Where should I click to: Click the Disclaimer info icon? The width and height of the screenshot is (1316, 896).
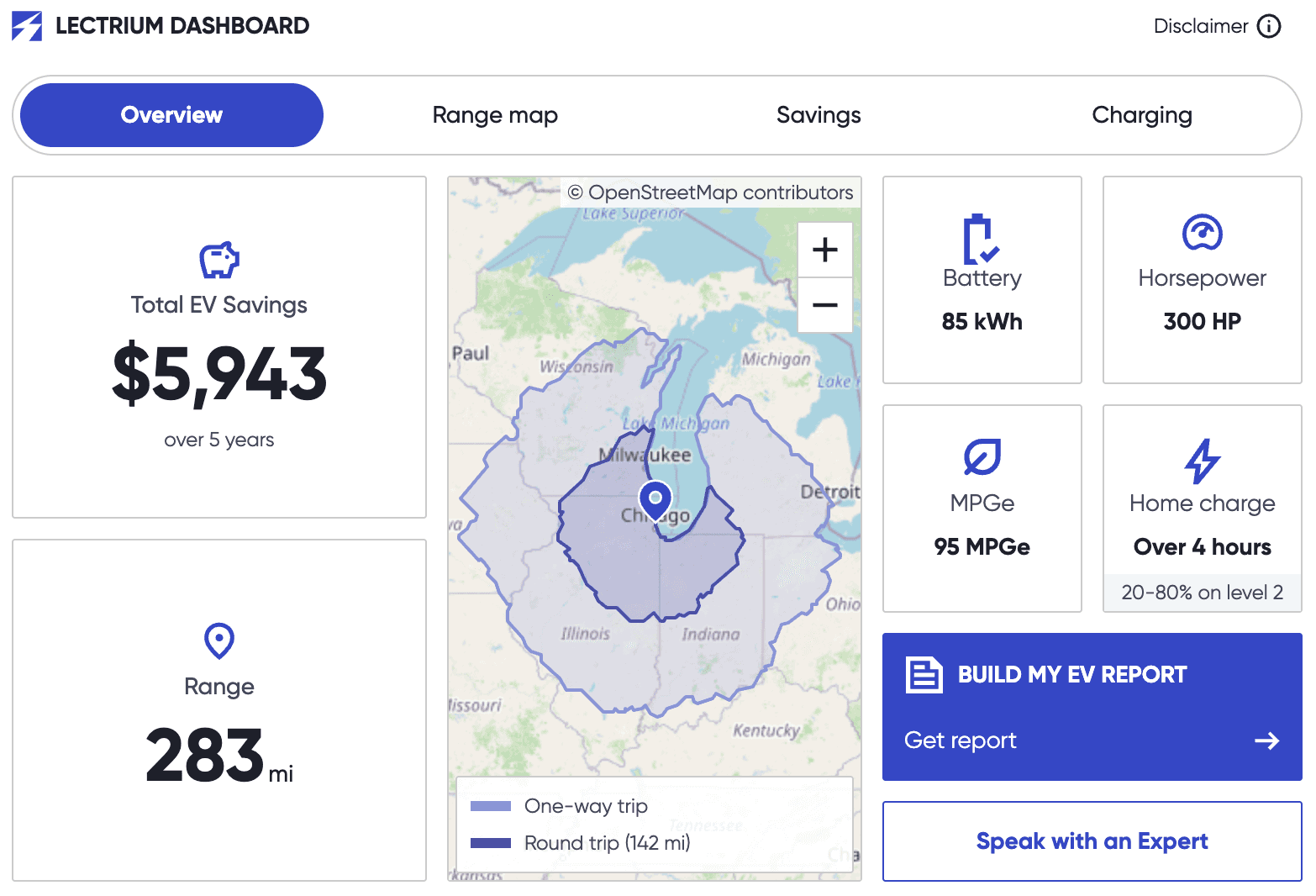tap(1269, 26)
